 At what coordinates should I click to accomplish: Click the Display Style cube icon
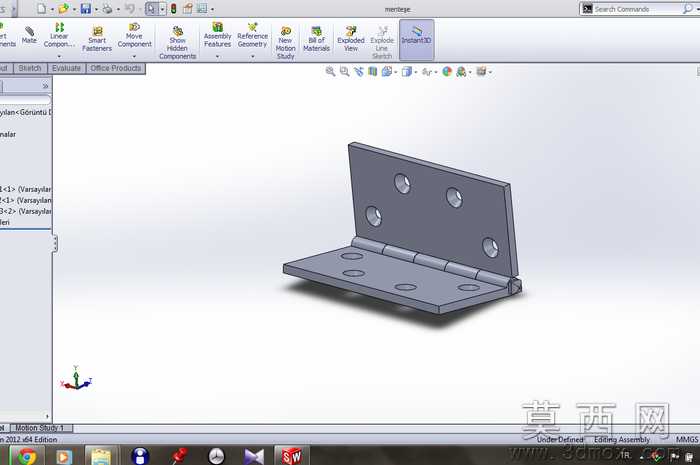[x=406, y=71]
